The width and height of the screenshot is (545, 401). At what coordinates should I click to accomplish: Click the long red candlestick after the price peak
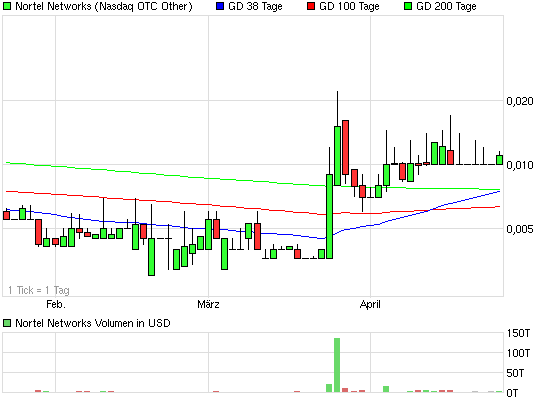(345, 147)
